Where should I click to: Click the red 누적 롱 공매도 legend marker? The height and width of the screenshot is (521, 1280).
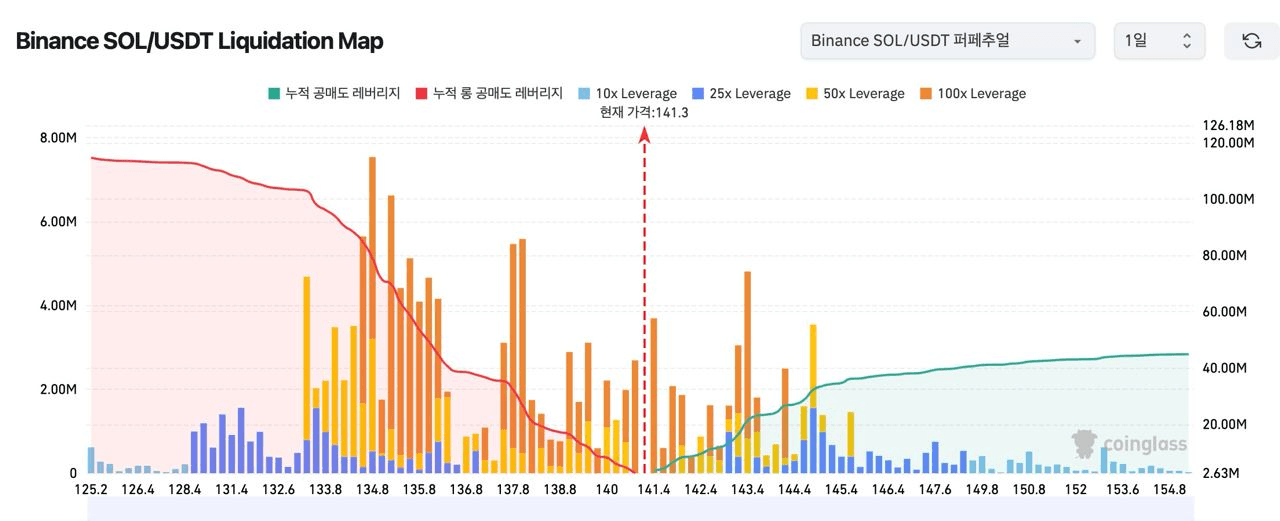[422, 94]
